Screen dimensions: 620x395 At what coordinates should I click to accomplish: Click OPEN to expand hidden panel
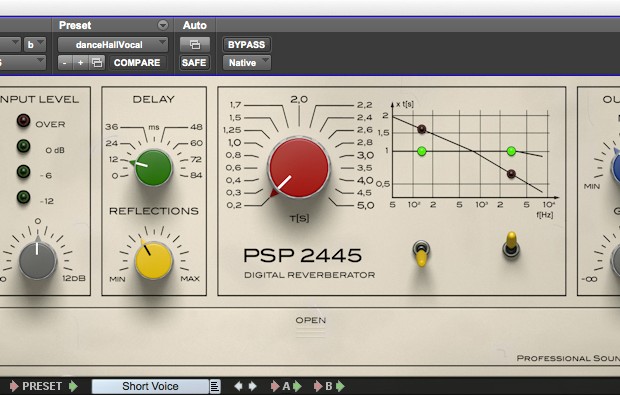(311, 320)
